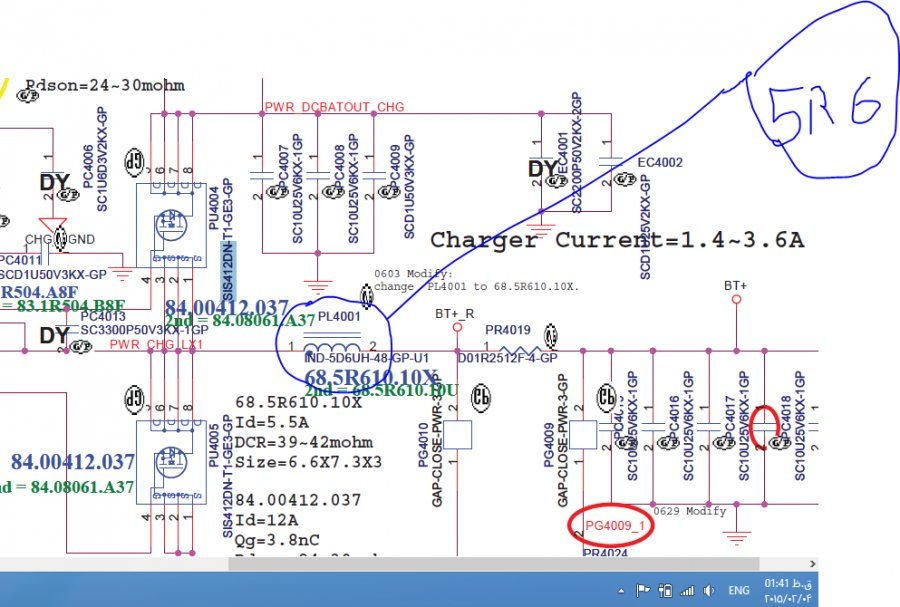Switch input language via ENG indicator
The height and width of the screenshot is (607, 900).
pos(739,590)
